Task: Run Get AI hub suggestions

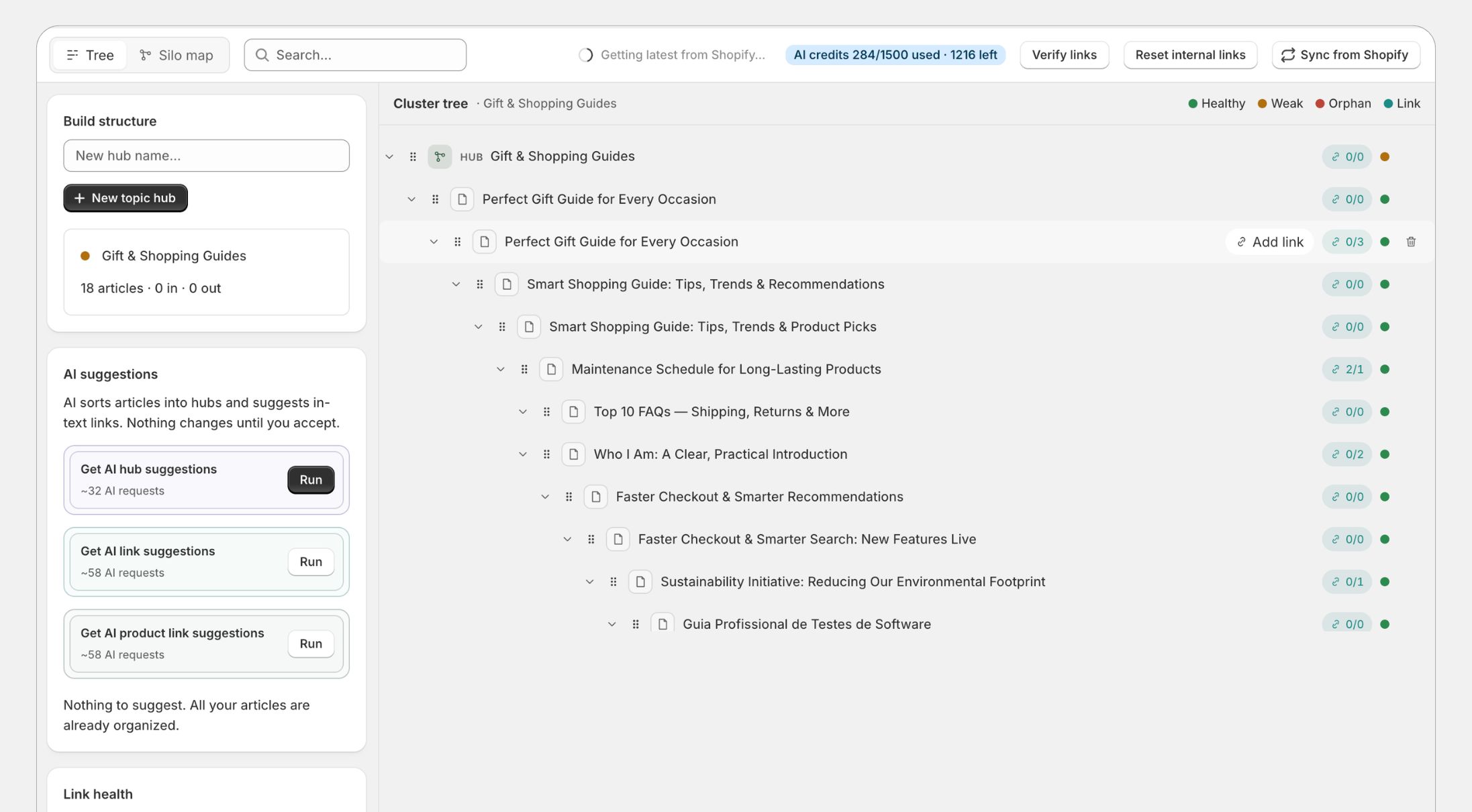Action: pyautogui.click(x=311, y=480)
